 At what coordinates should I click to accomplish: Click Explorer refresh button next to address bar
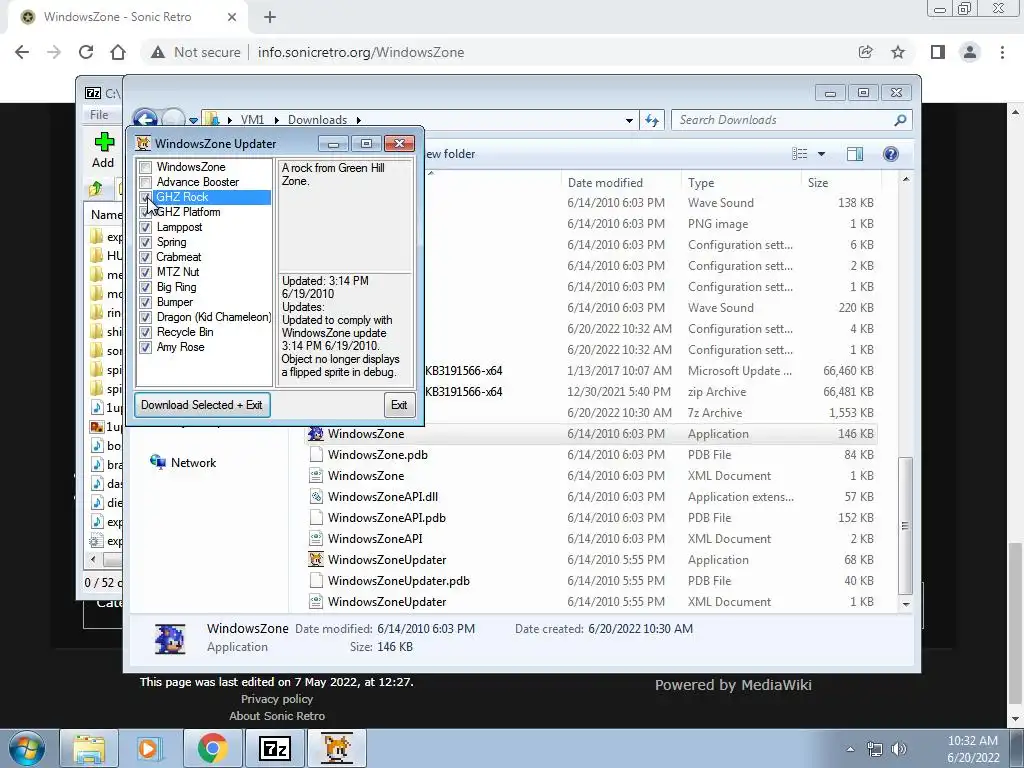[652, 120]
